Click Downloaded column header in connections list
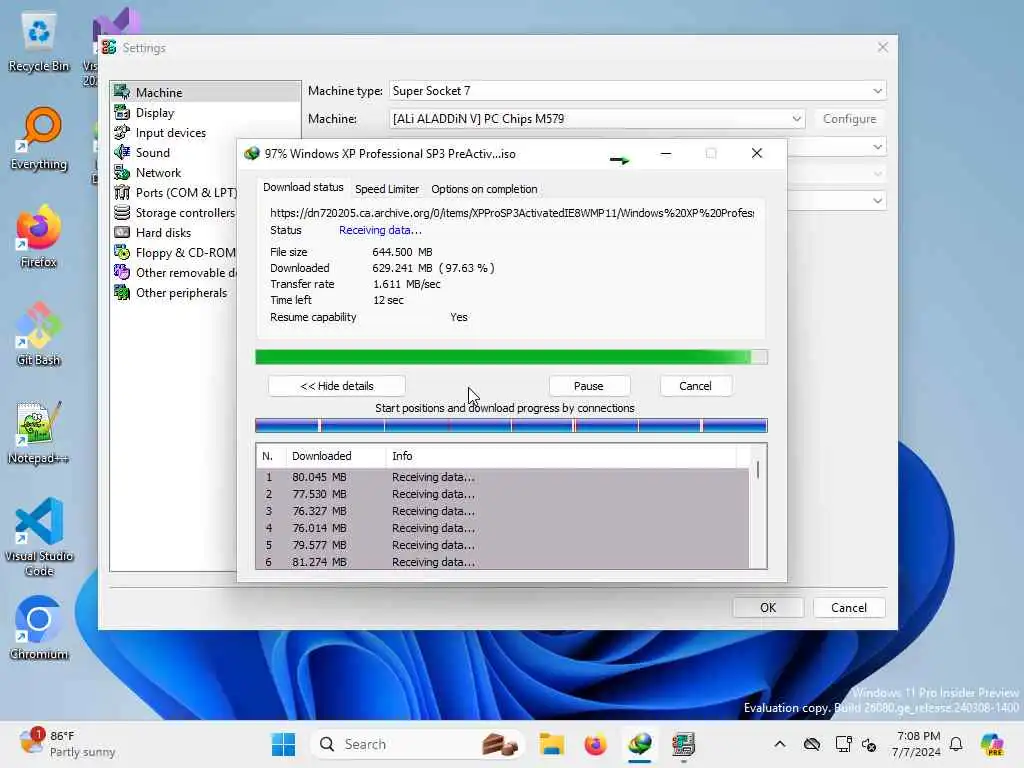 click(335, 456)
